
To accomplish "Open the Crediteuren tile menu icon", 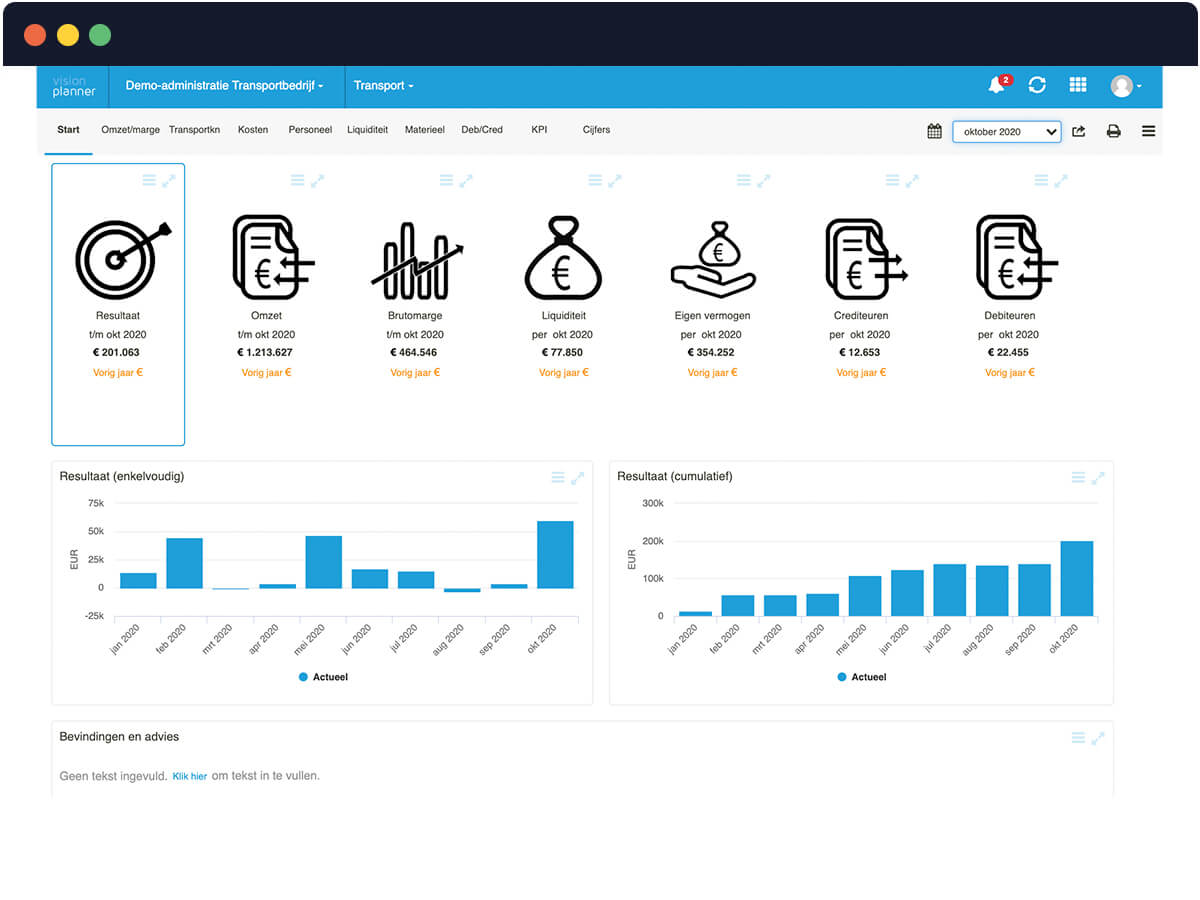I will [x=893, y=180].
